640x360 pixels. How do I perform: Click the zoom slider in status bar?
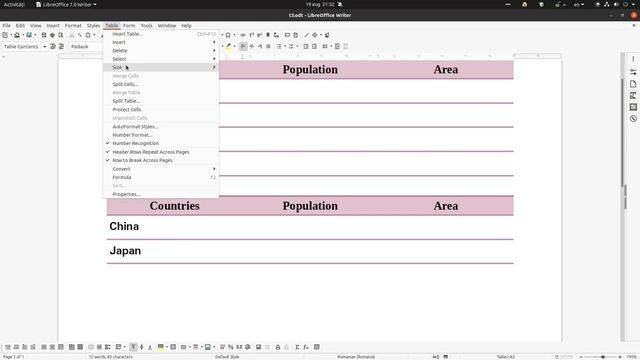coord(600,357)
